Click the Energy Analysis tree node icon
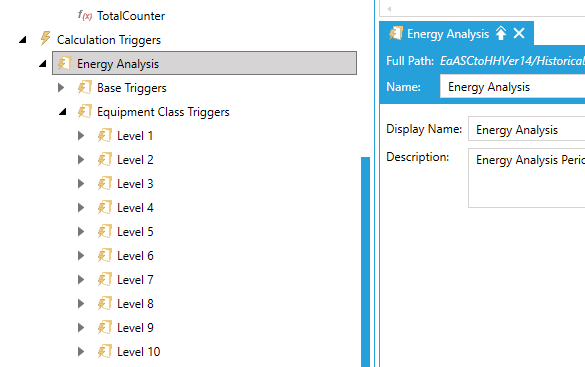This screenshot has height=367, width=585. [65, 63]
